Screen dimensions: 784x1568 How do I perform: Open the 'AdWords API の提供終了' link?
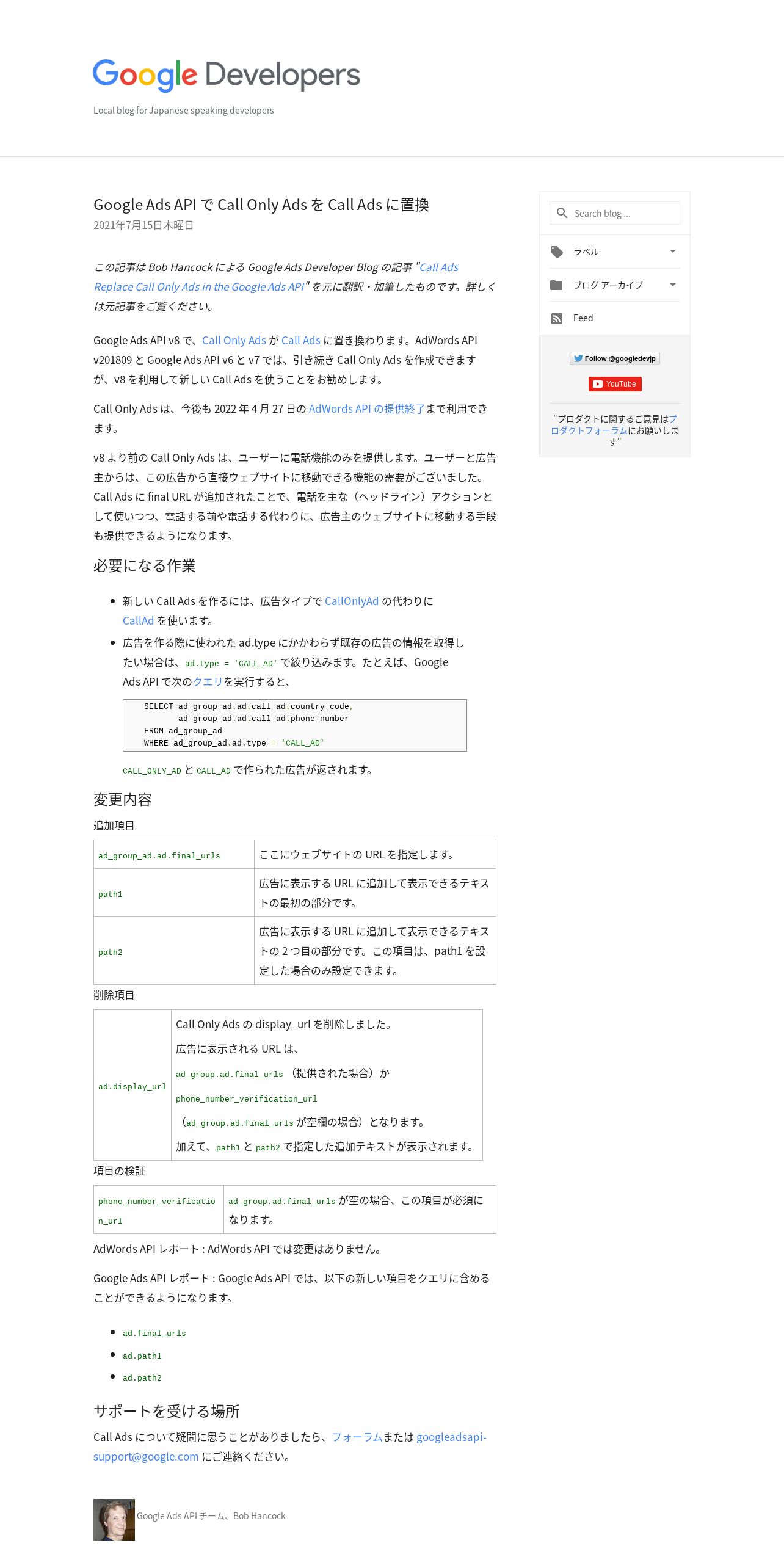(x=367, y=409)
